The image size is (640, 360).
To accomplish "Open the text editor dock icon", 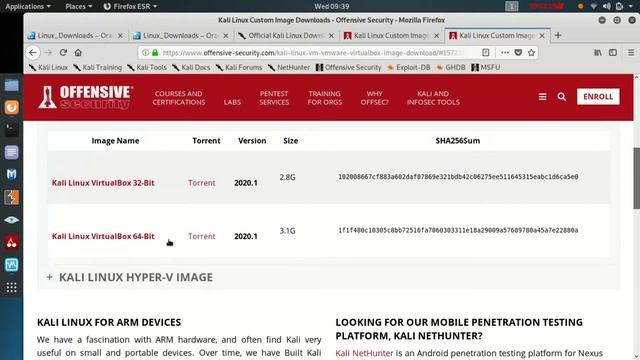I will pyautogui.click(x=11, y=152).
